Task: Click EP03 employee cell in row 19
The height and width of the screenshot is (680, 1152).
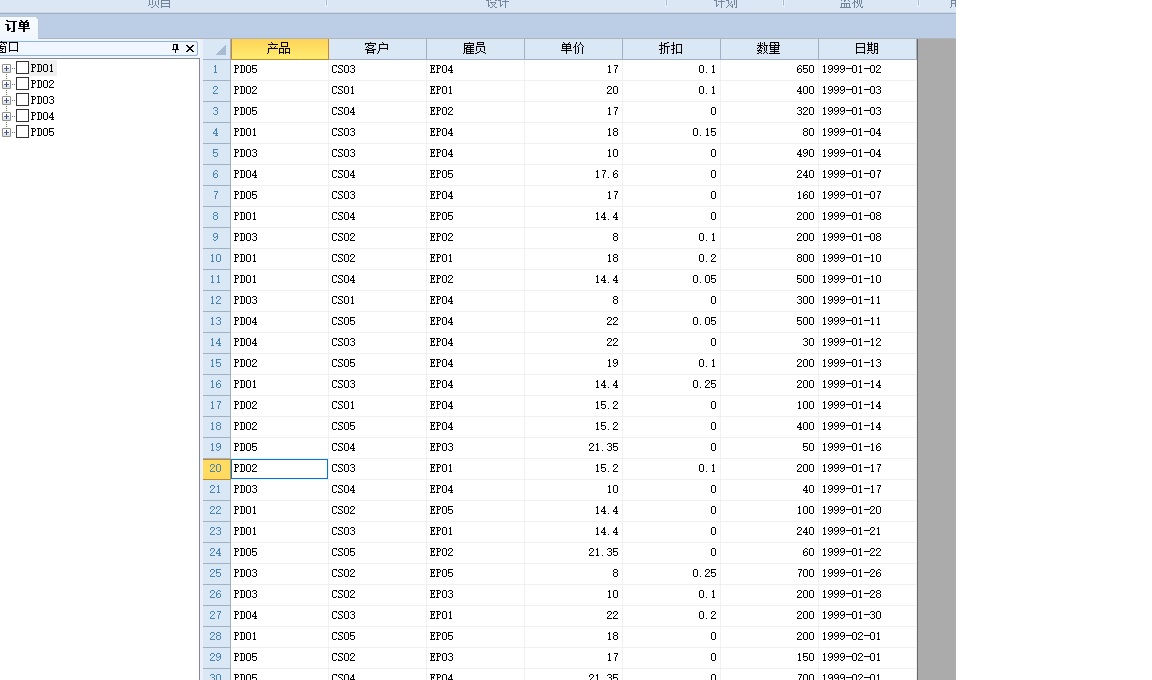Action: (475, 447)
